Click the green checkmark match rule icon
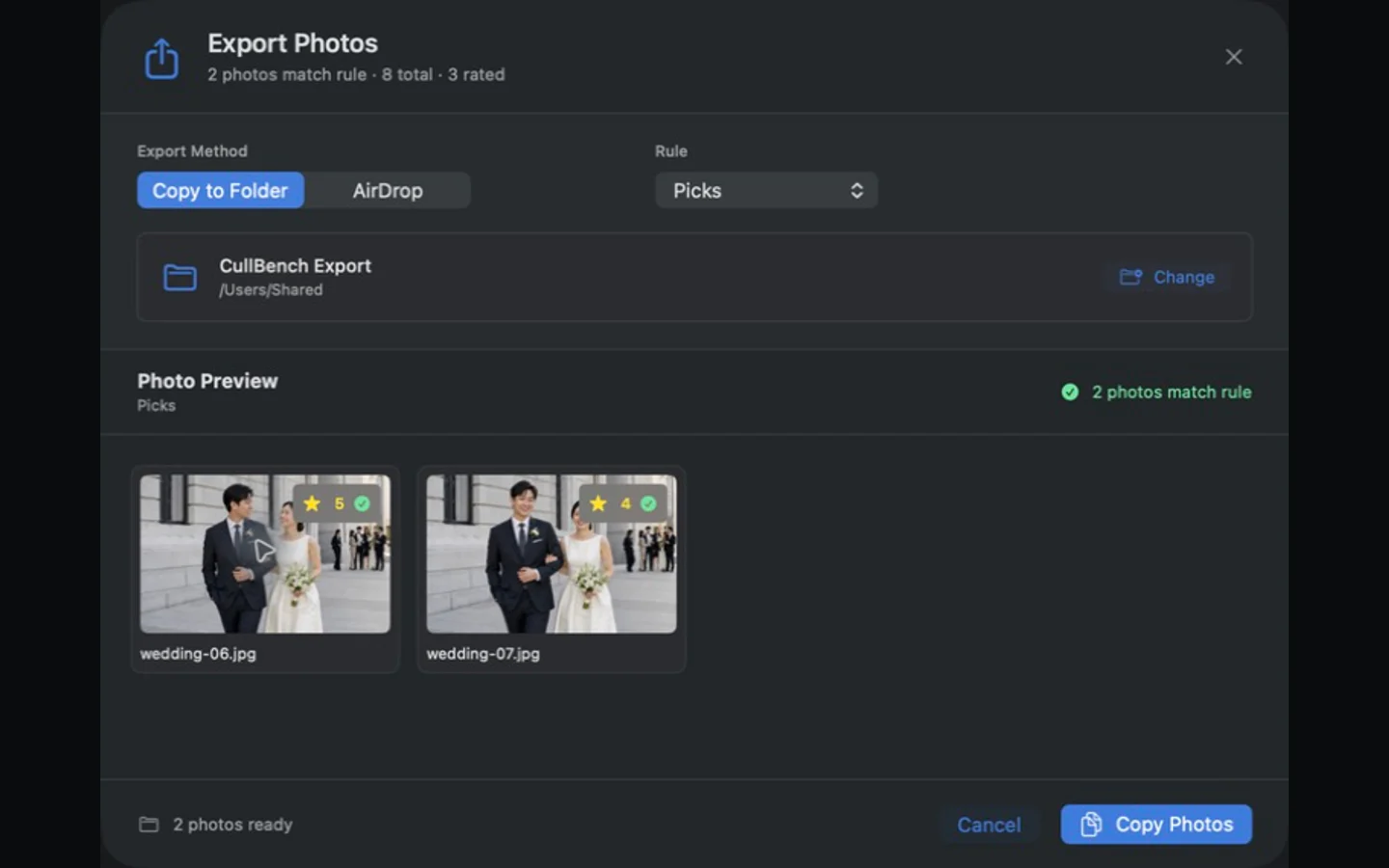This screenshot has width=1389, height=868. tap(1070, 392)
